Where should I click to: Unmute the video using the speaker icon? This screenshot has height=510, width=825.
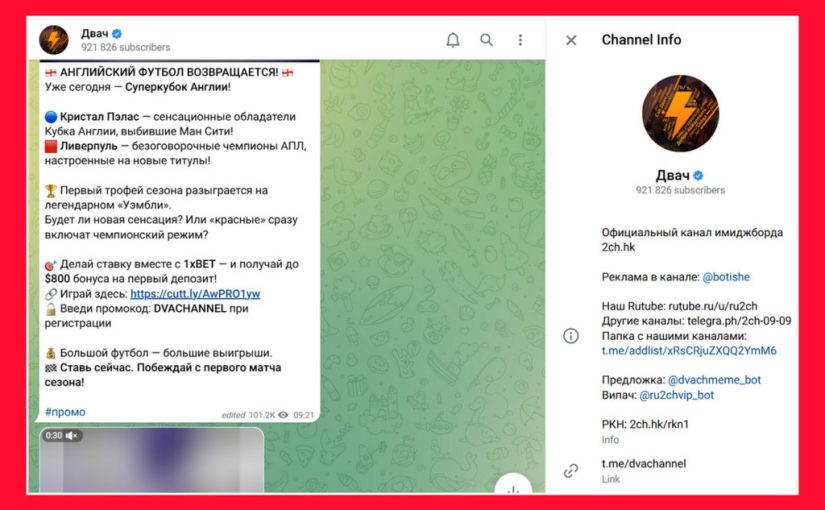pos(73,436)
